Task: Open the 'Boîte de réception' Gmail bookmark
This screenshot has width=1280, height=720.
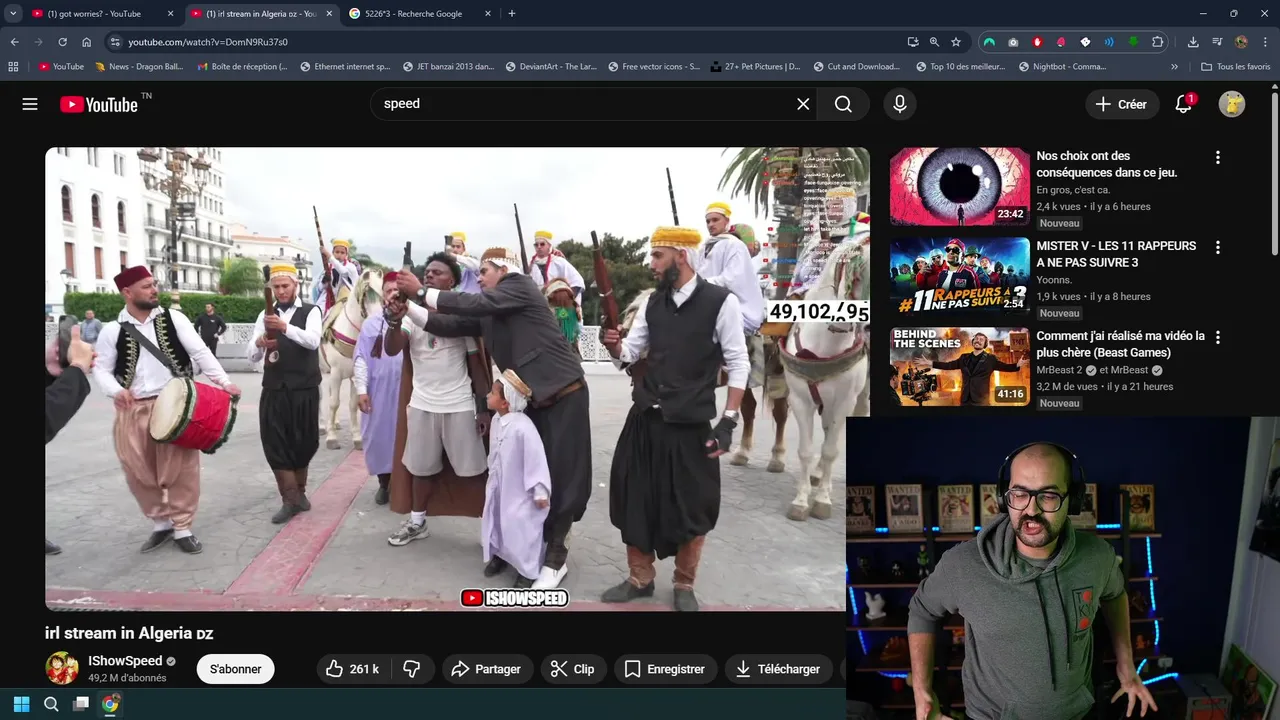Action: tap(242, 67)
